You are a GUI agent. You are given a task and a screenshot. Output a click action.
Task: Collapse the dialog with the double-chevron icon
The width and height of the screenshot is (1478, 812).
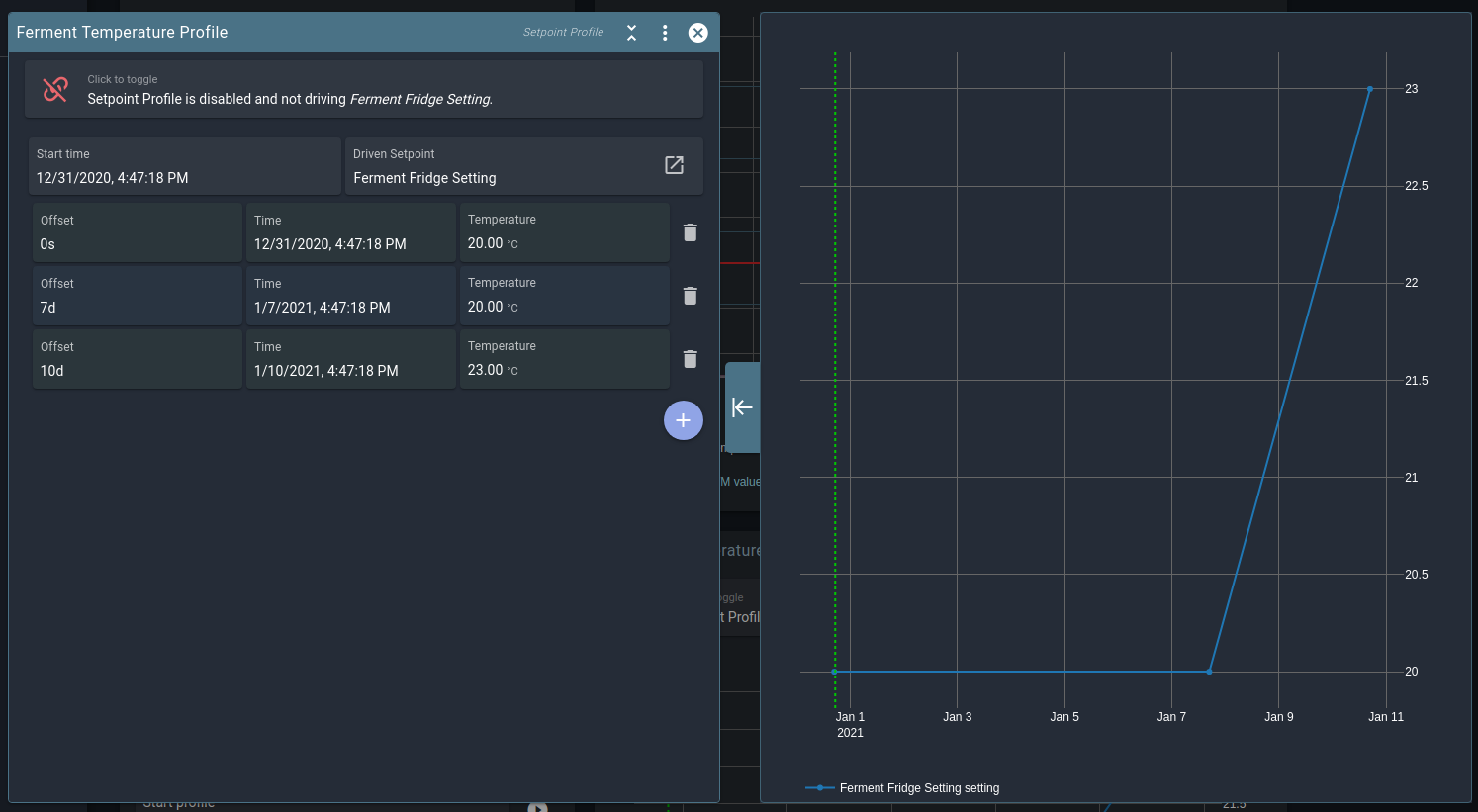pyautogui.click(x=631, y=33)
